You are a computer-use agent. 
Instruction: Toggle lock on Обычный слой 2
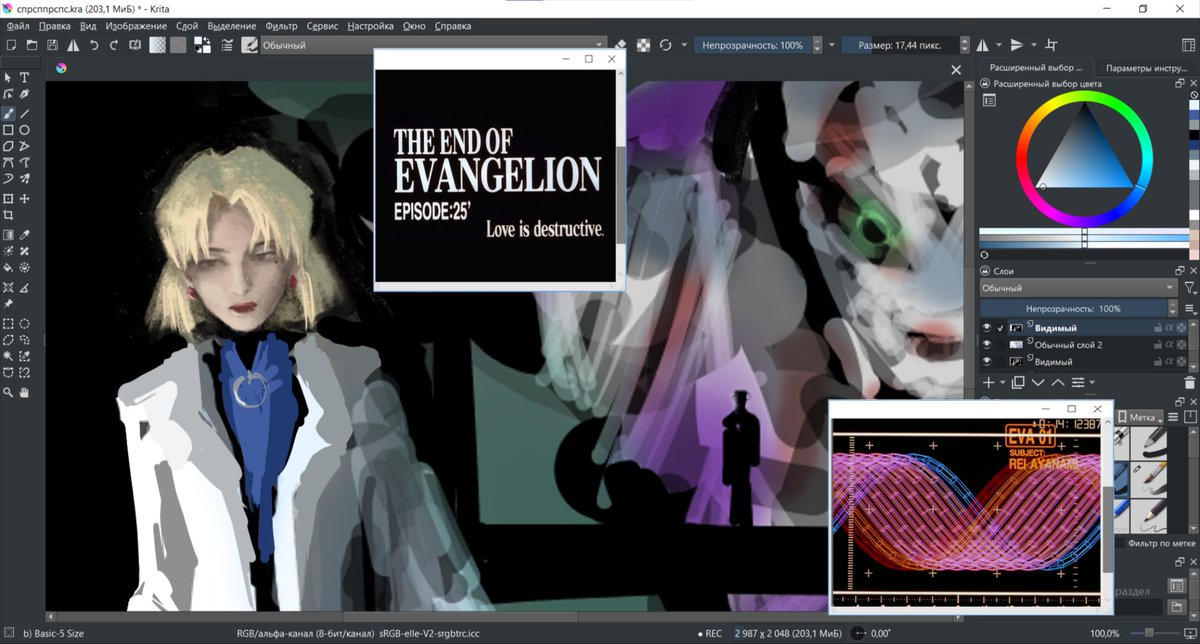1158,345
